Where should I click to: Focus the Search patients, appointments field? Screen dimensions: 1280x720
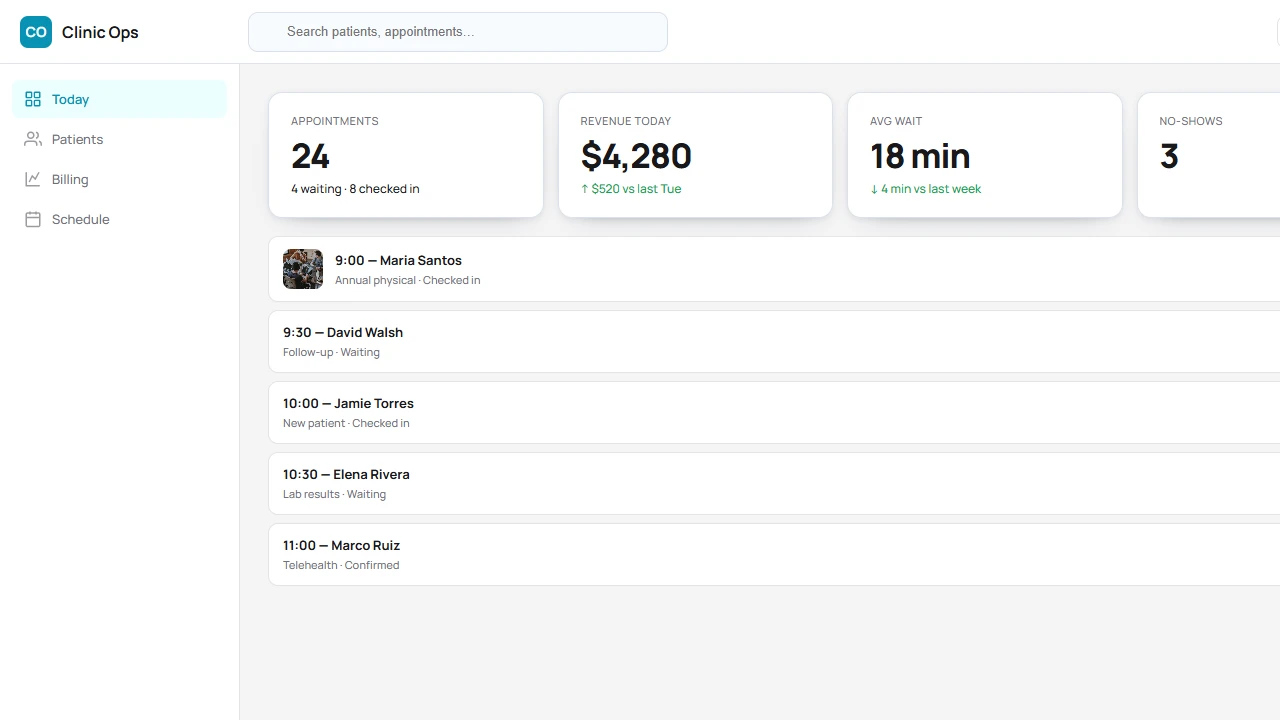point(458,32)
